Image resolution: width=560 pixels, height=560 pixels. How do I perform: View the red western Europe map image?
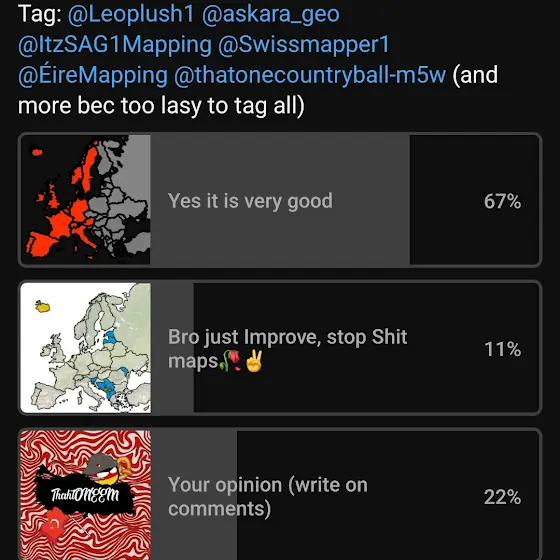click(x=86, y=200)
